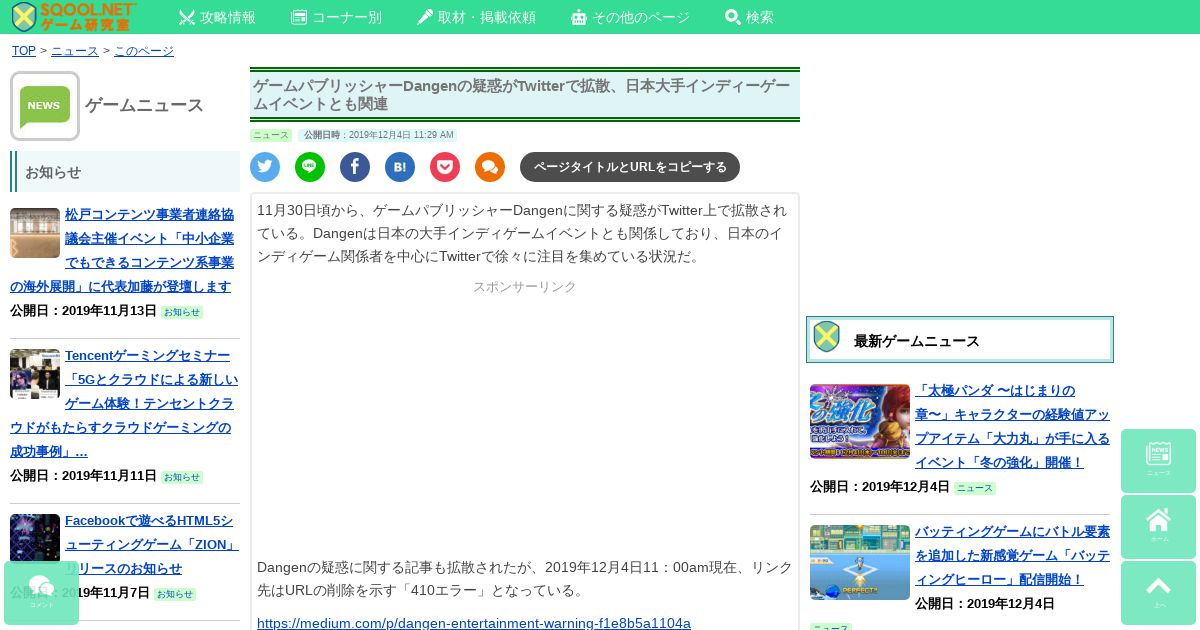
Task: Click thumbnail of 太極パンダ news
Action: point(860,421)
